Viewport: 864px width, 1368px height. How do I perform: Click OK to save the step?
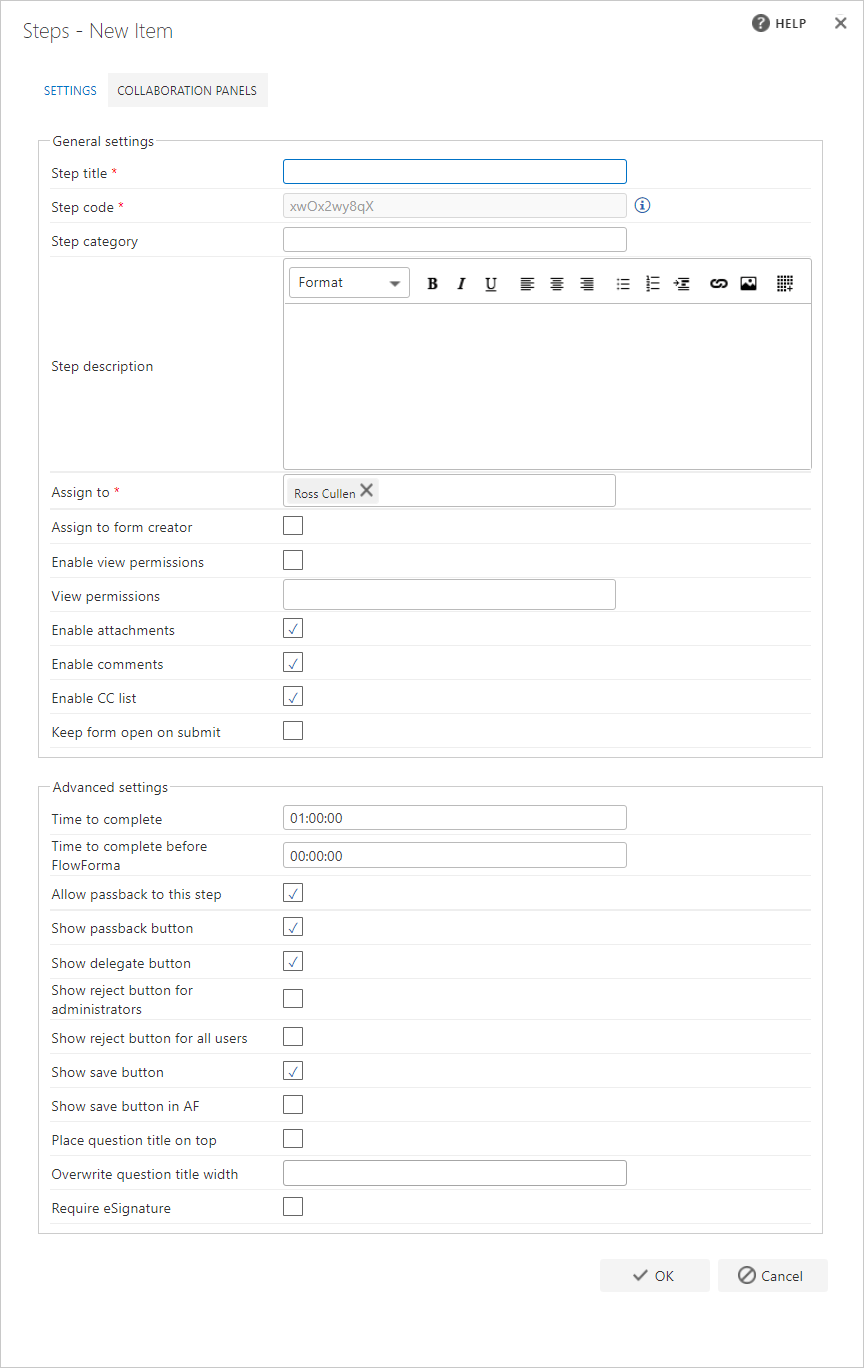tap(655, 1275)
